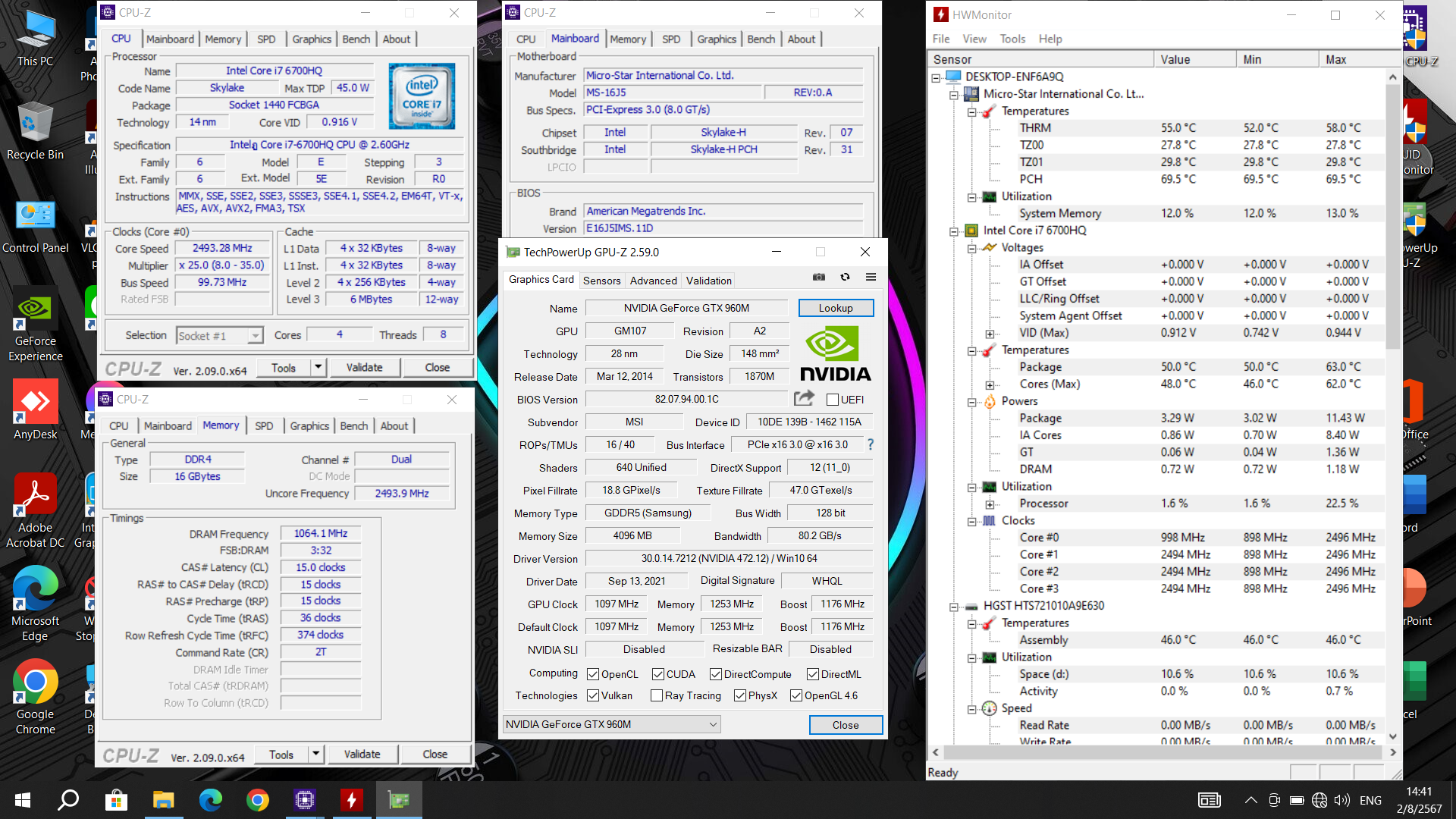Select SPD tab in Mainboard CPU-Z window
Viewport: 1456px width, 819px height.
click(x=670, y=39)
